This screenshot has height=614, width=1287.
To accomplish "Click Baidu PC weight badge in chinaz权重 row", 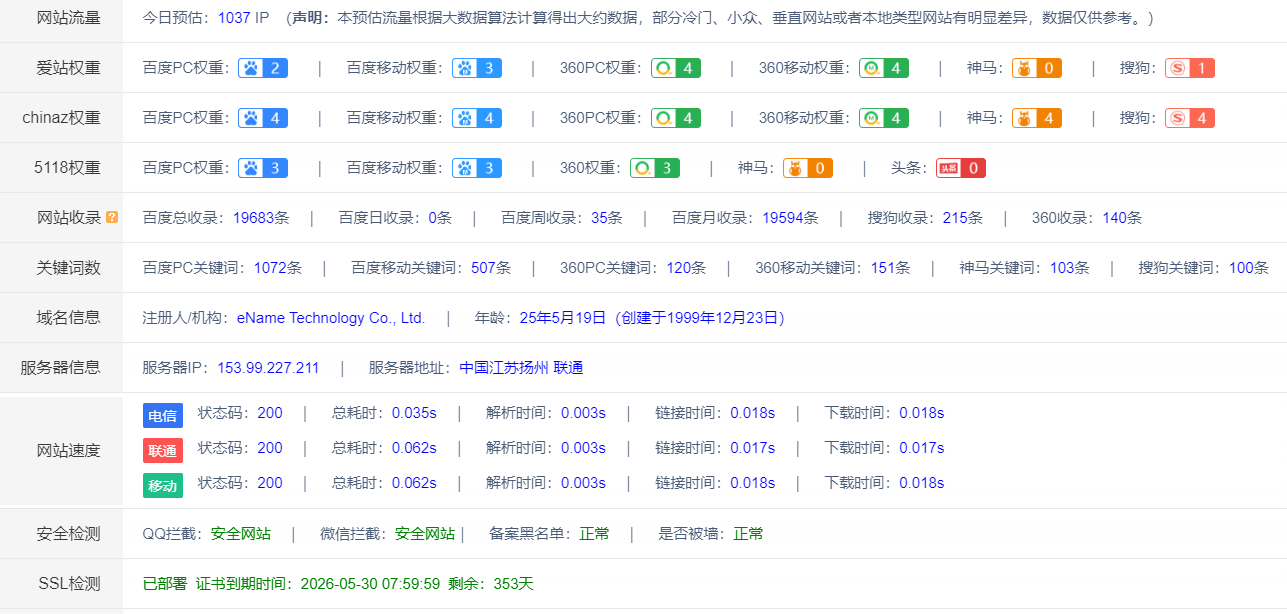I will (x=263, y=118).
